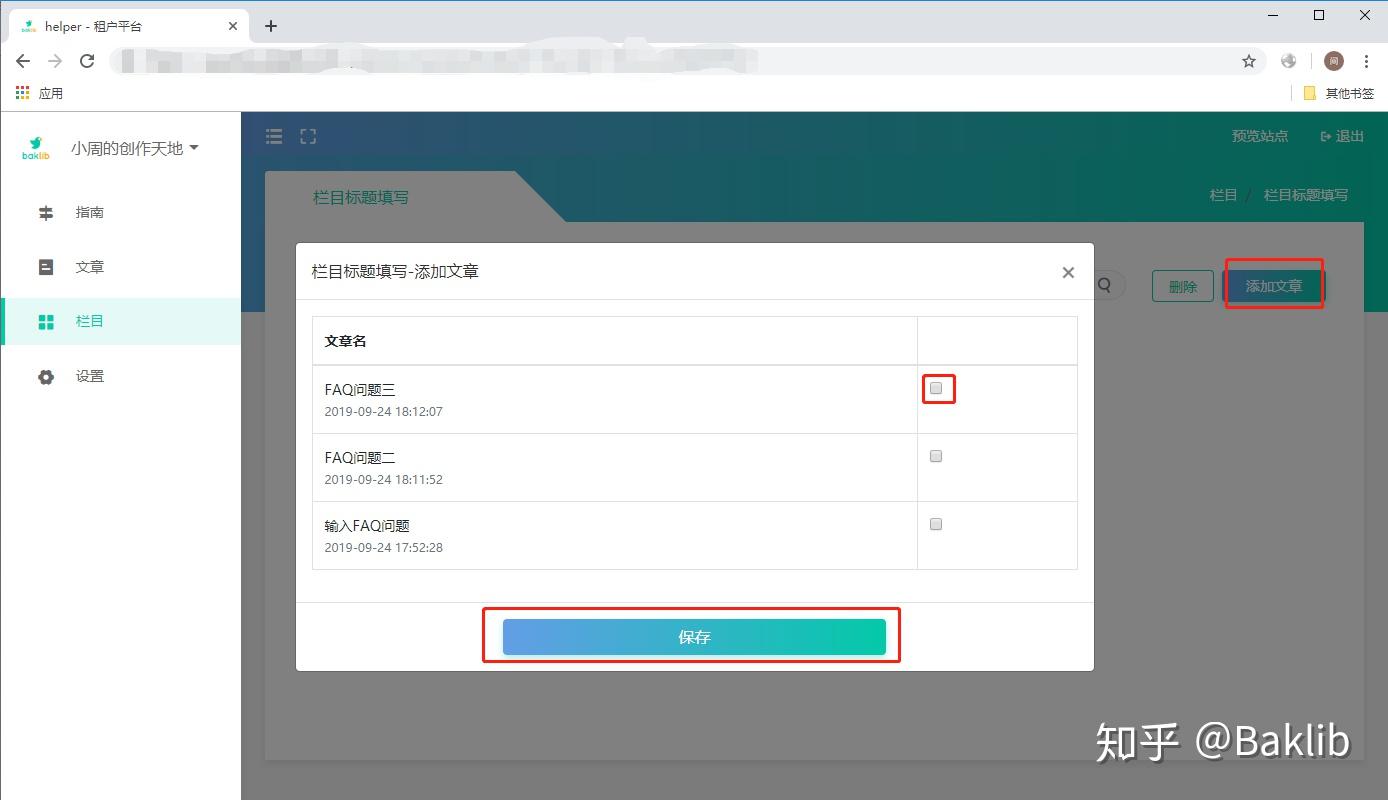Screen dimensions: 1388x800
Task: Open the 应用 shortcut below the address bar
Action: click(40, 93)
